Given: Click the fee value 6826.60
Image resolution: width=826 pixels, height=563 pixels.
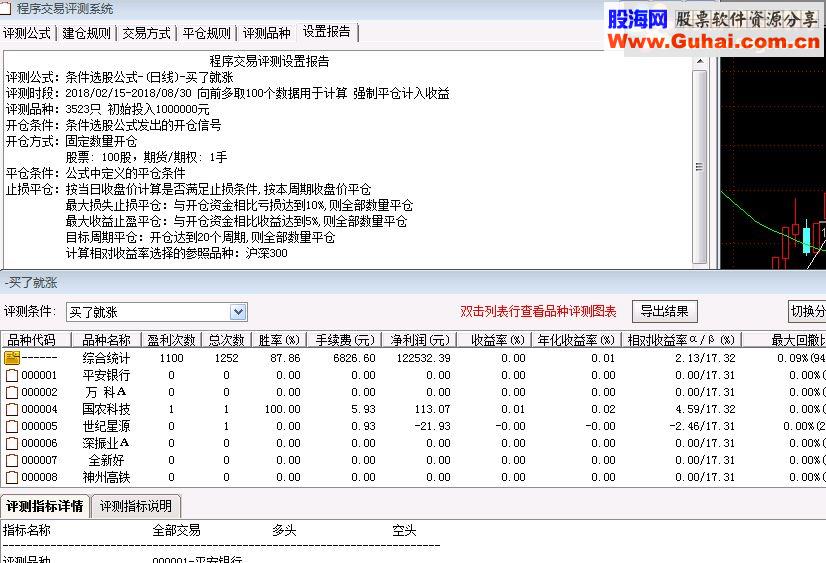Looking at the screenshot, I should click(x=355, y=358).
